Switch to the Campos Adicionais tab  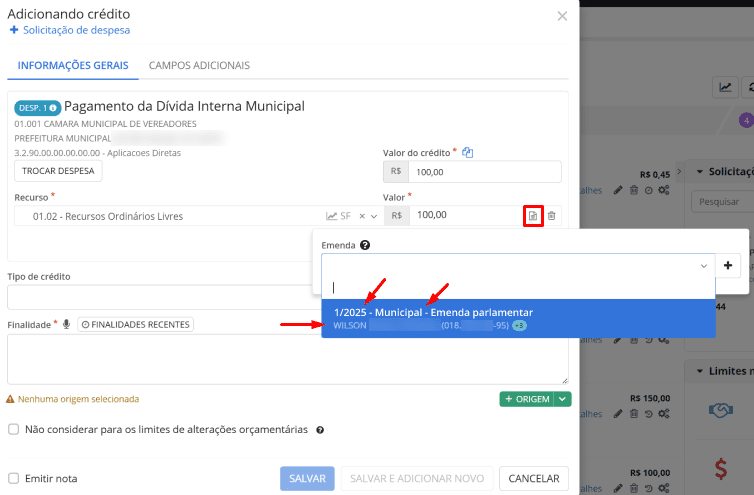click(199, 65)
